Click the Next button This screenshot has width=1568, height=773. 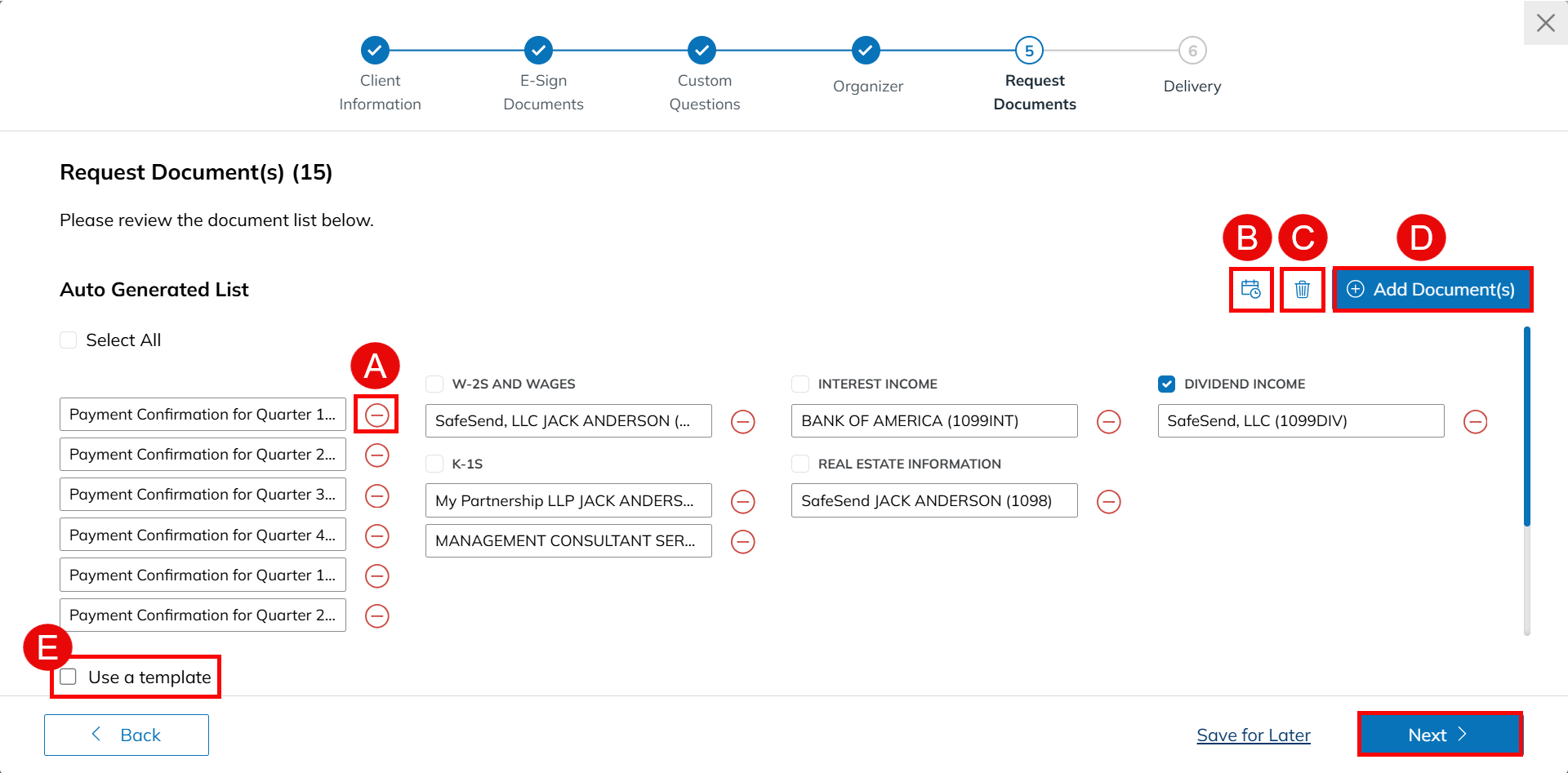pyautogui.click(x=1440, y=735)
